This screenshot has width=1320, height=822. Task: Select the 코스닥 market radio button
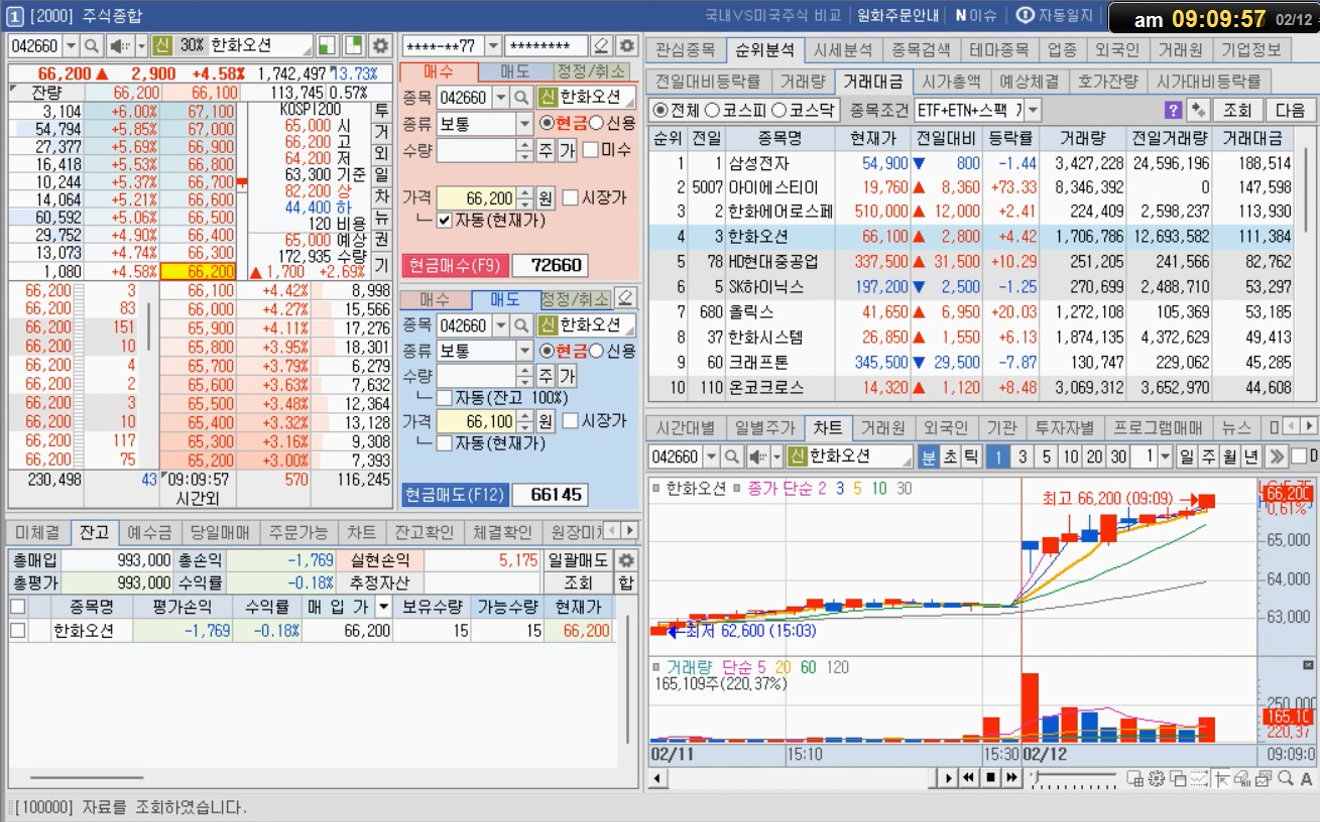(781, 110)
